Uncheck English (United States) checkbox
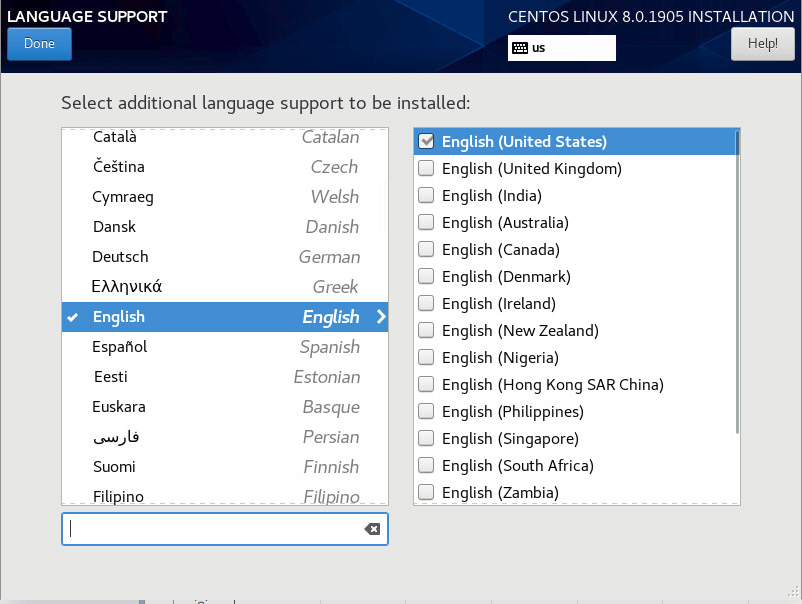 pyautogui.click(x=426, y=142)
